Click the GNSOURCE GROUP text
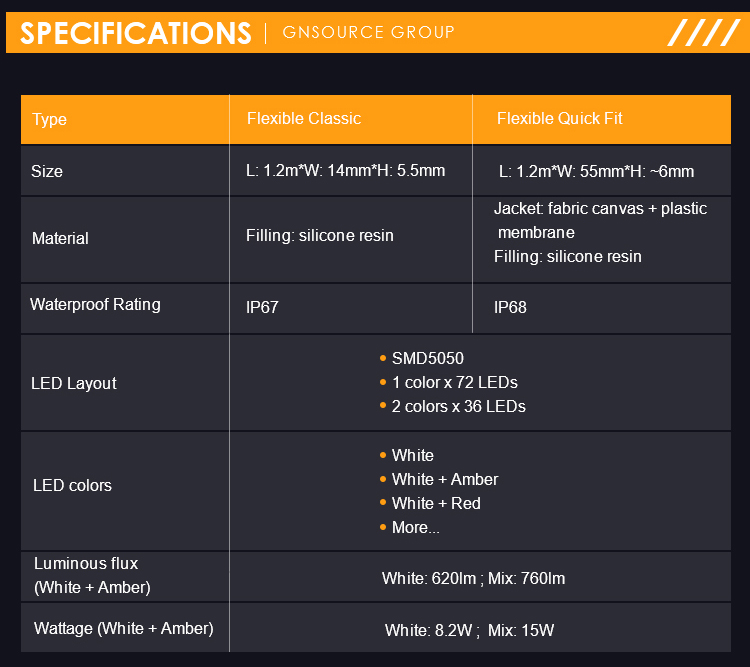 [x=368, y=32]
